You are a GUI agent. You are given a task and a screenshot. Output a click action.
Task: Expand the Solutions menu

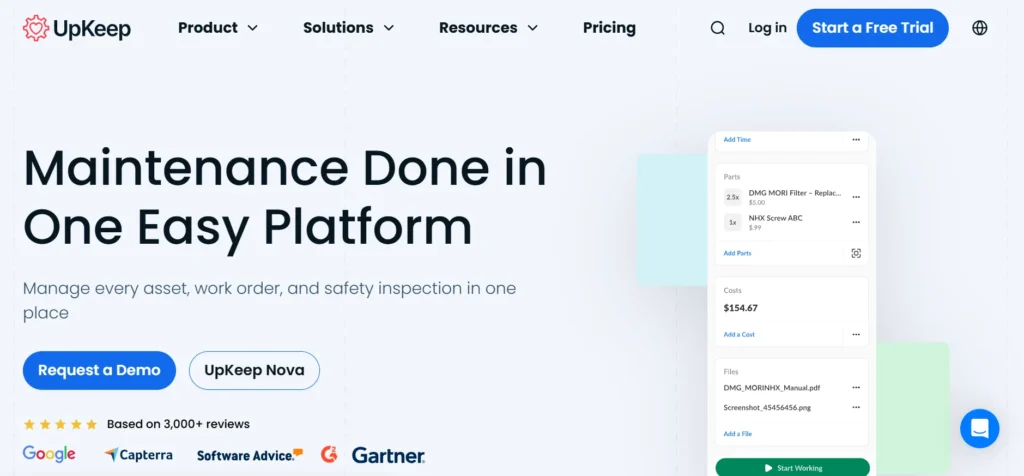[348, 28]
